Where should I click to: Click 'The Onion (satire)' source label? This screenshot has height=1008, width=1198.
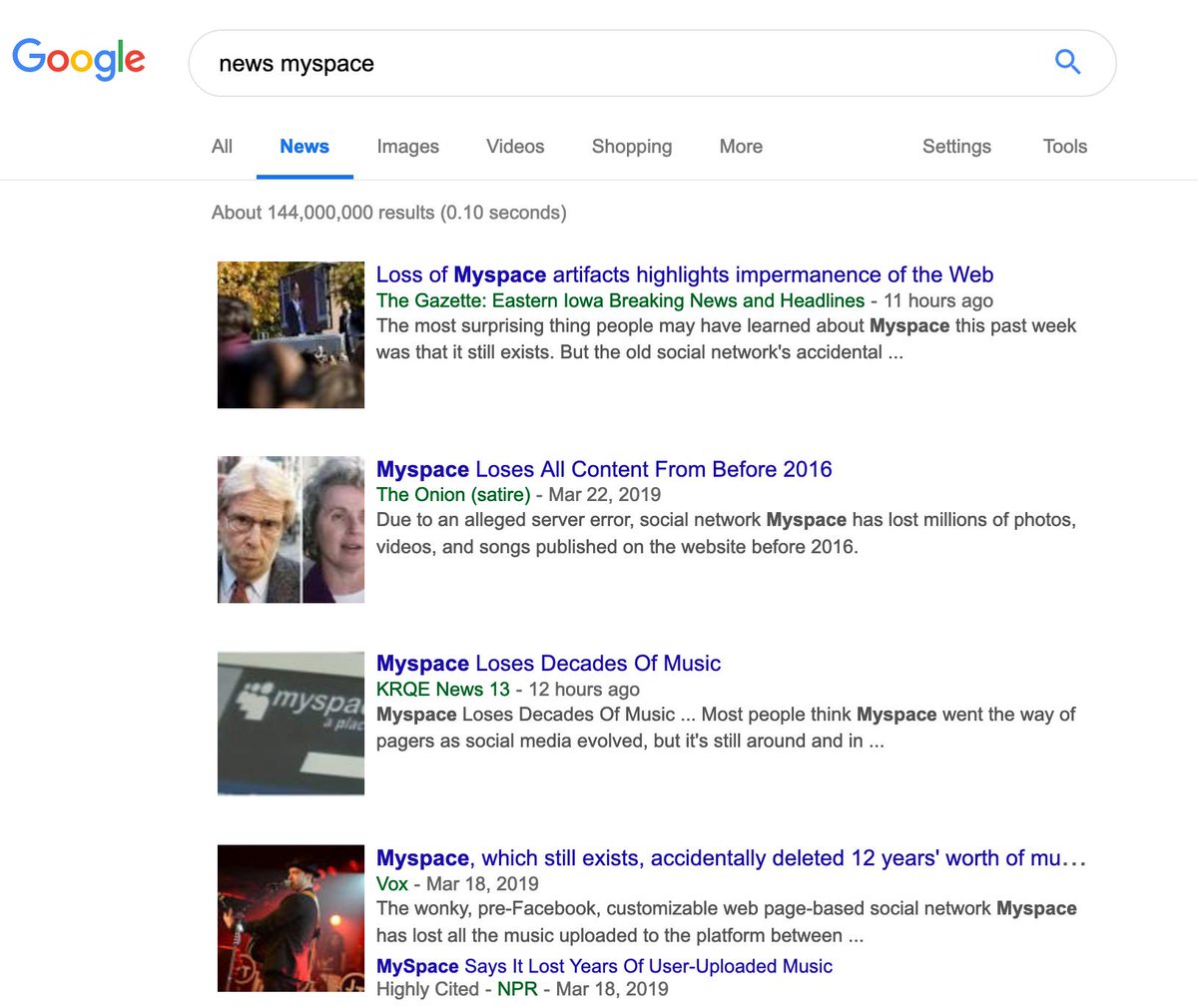453,495
